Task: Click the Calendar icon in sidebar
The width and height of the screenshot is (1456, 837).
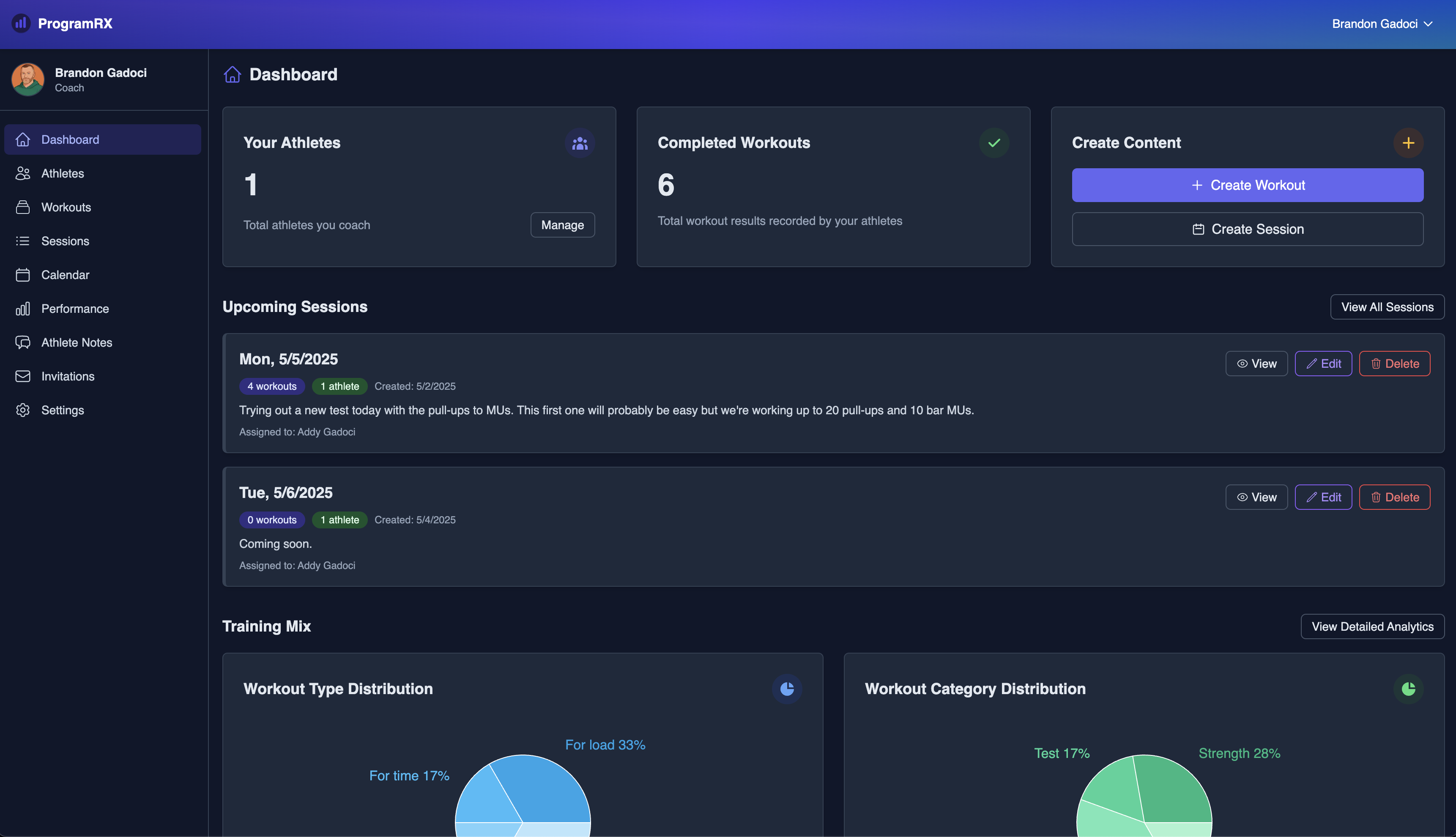Action: coord(23,275)
